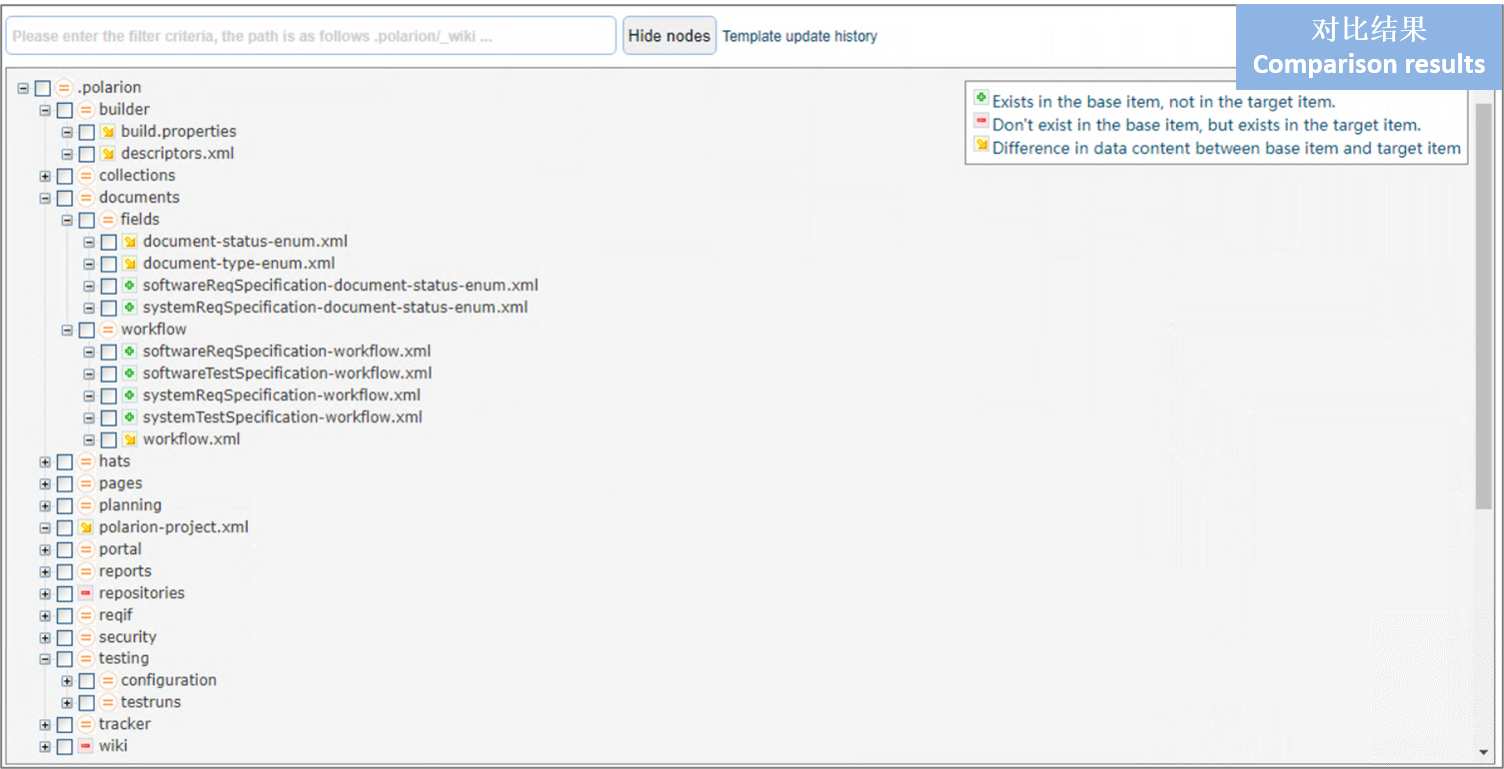Click the content-difference icon beside build.properties
This screenshot has height=769, width=1504.
tap(108, 132)
